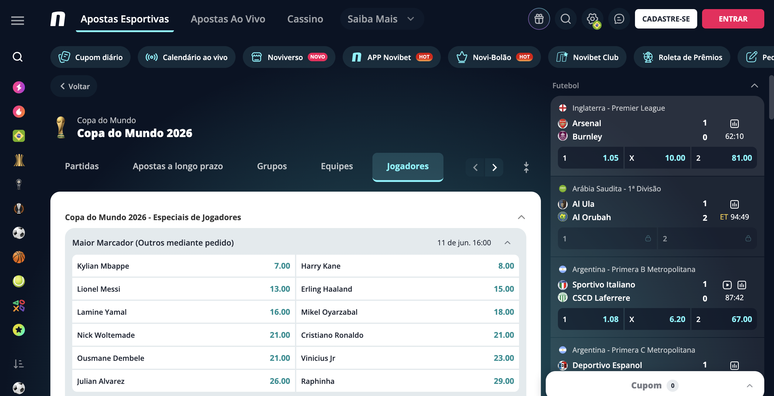Open Noviverso shortcut
Image resolution: width=774 pixels, height=396 pixels.
(289, 57)
